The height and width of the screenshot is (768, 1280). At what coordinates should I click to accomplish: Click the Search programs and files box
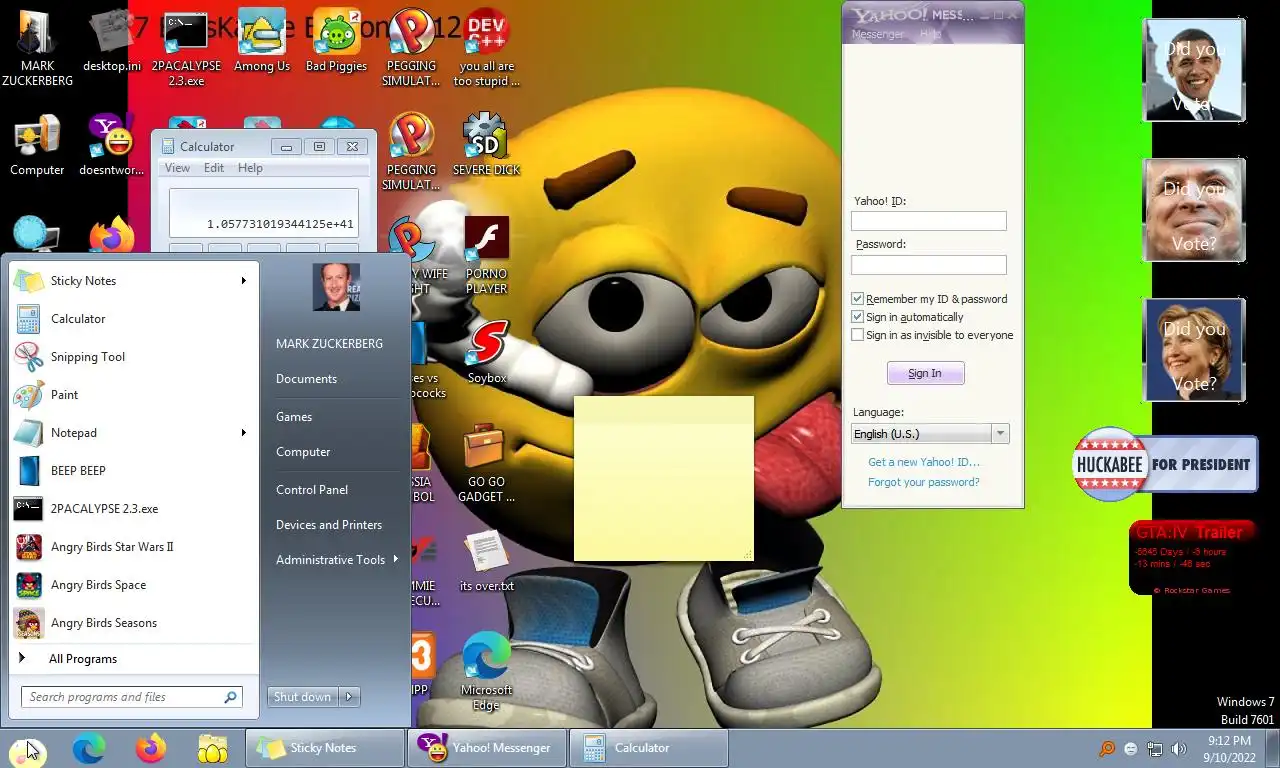click(x=132, y=697)
